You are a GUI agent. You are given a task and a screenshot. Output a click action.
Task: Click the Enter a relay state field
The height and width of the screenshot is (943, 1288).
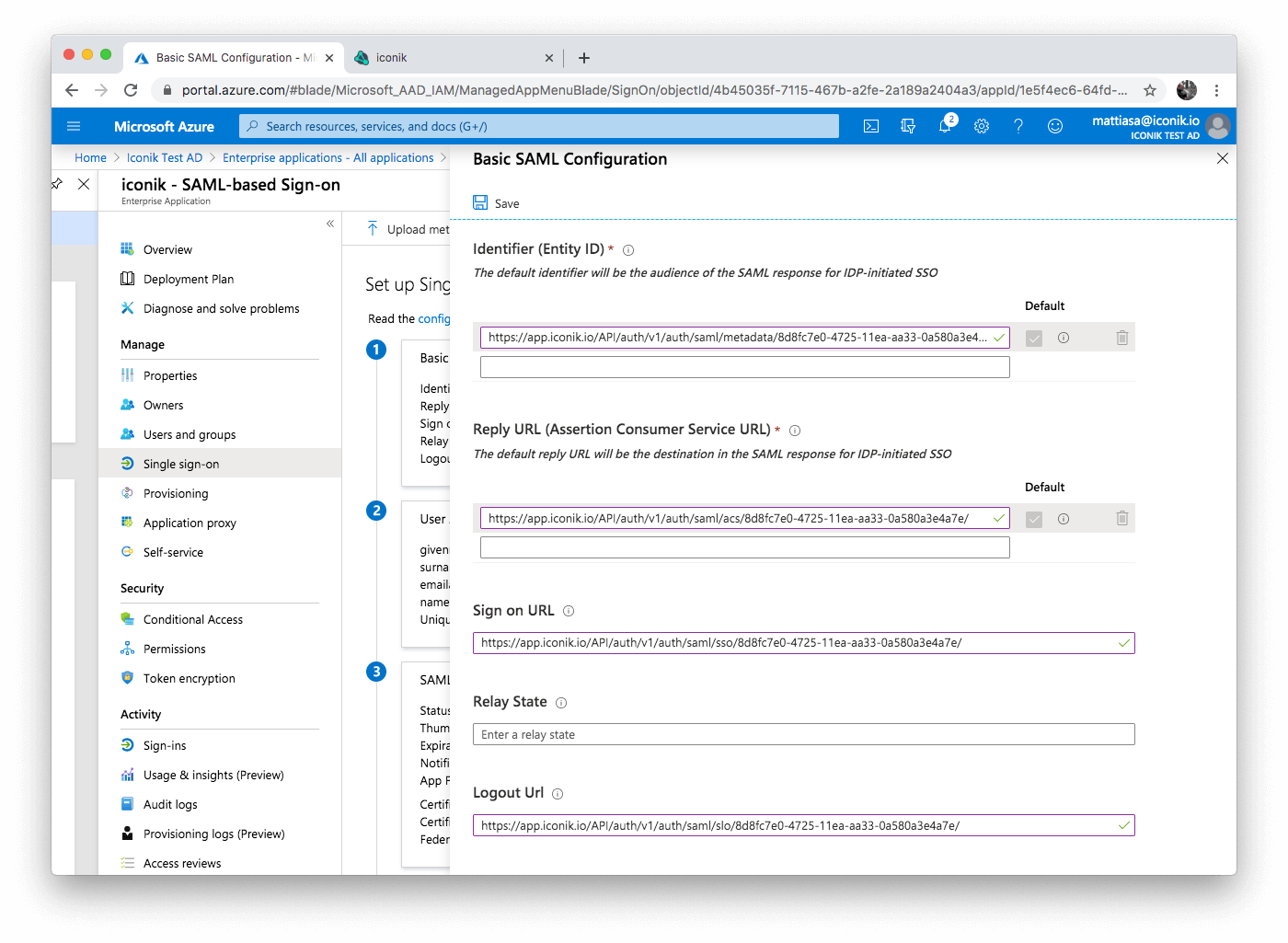tap(802, 734)
